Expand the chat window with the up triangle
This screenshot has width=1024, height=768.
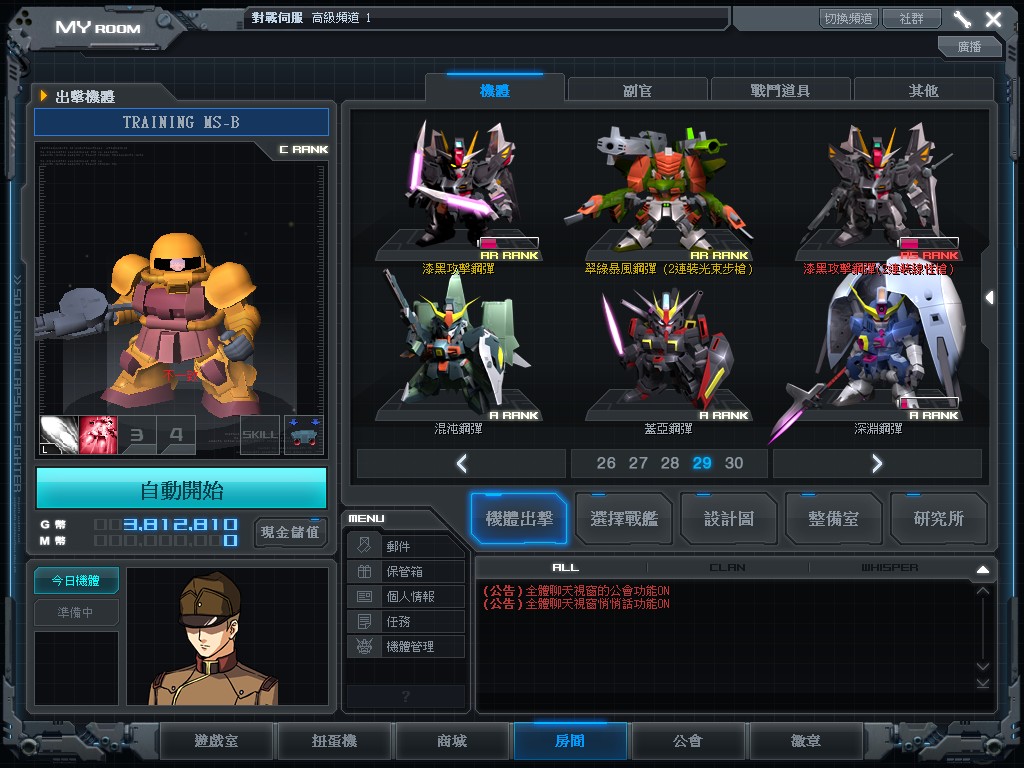[982, 569]
